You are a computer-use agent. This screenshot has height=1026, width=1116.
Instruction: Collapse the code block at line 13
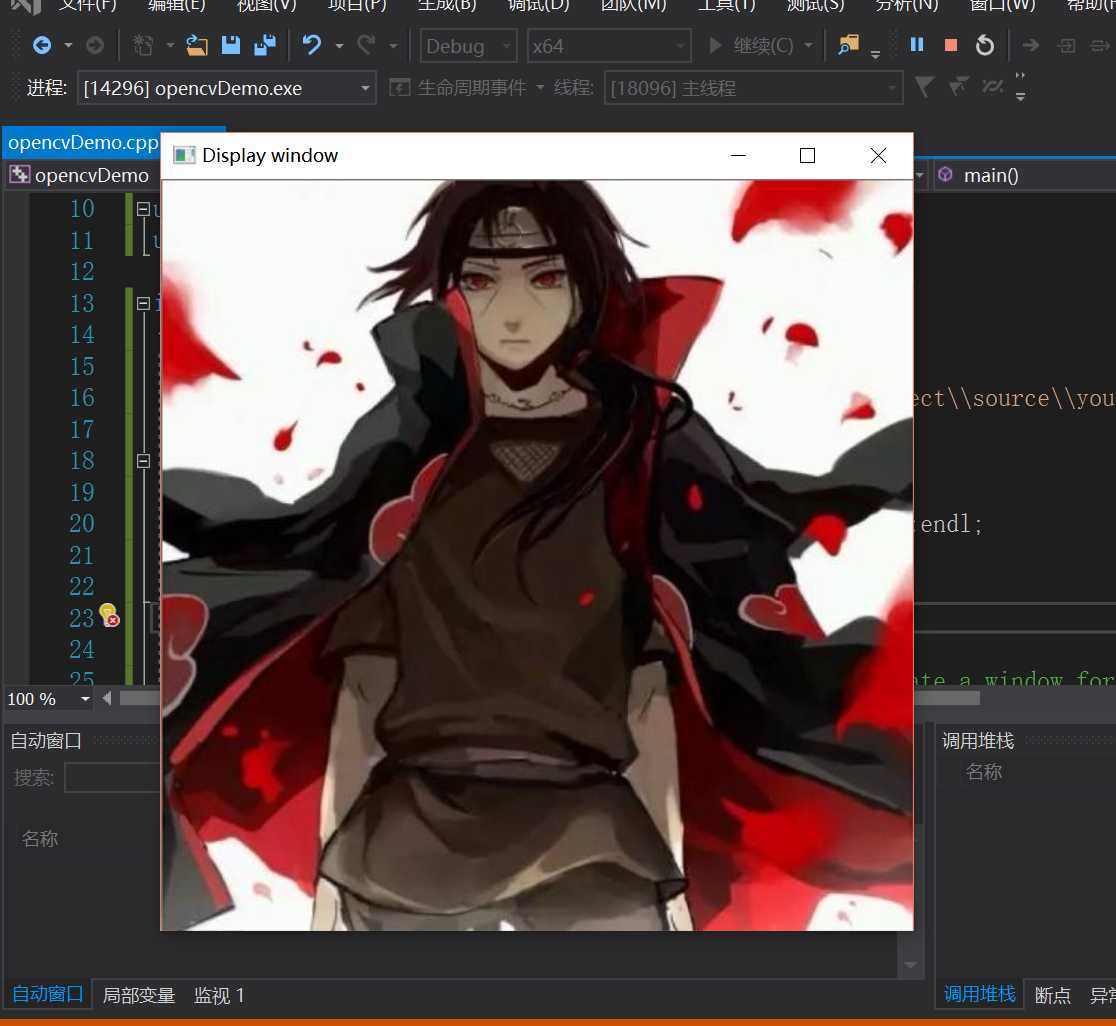[x=143, y=303]
